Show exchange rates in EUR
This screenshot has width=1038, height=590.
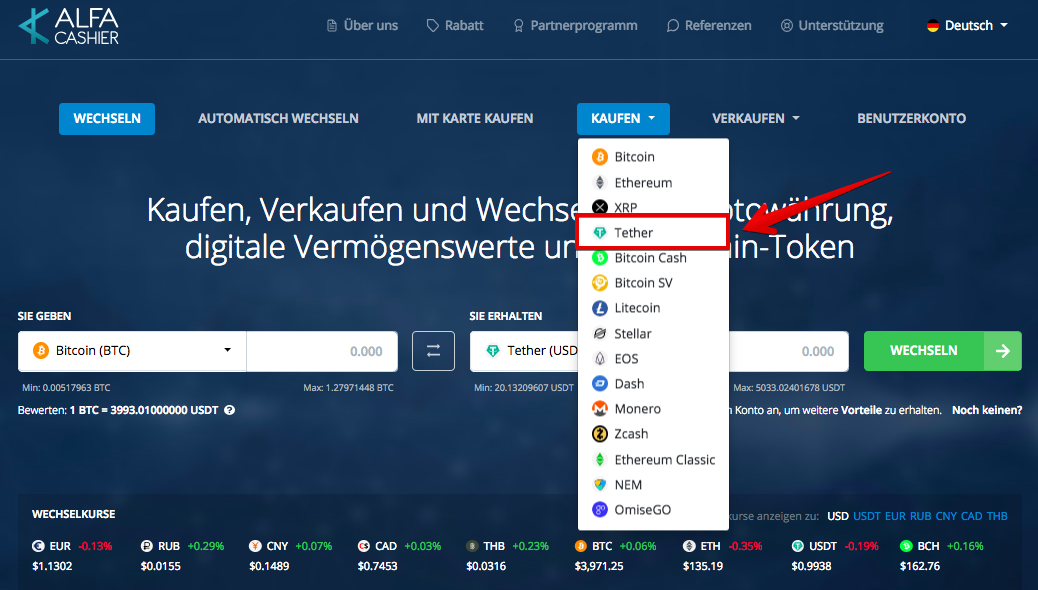(x=895, y=516)
